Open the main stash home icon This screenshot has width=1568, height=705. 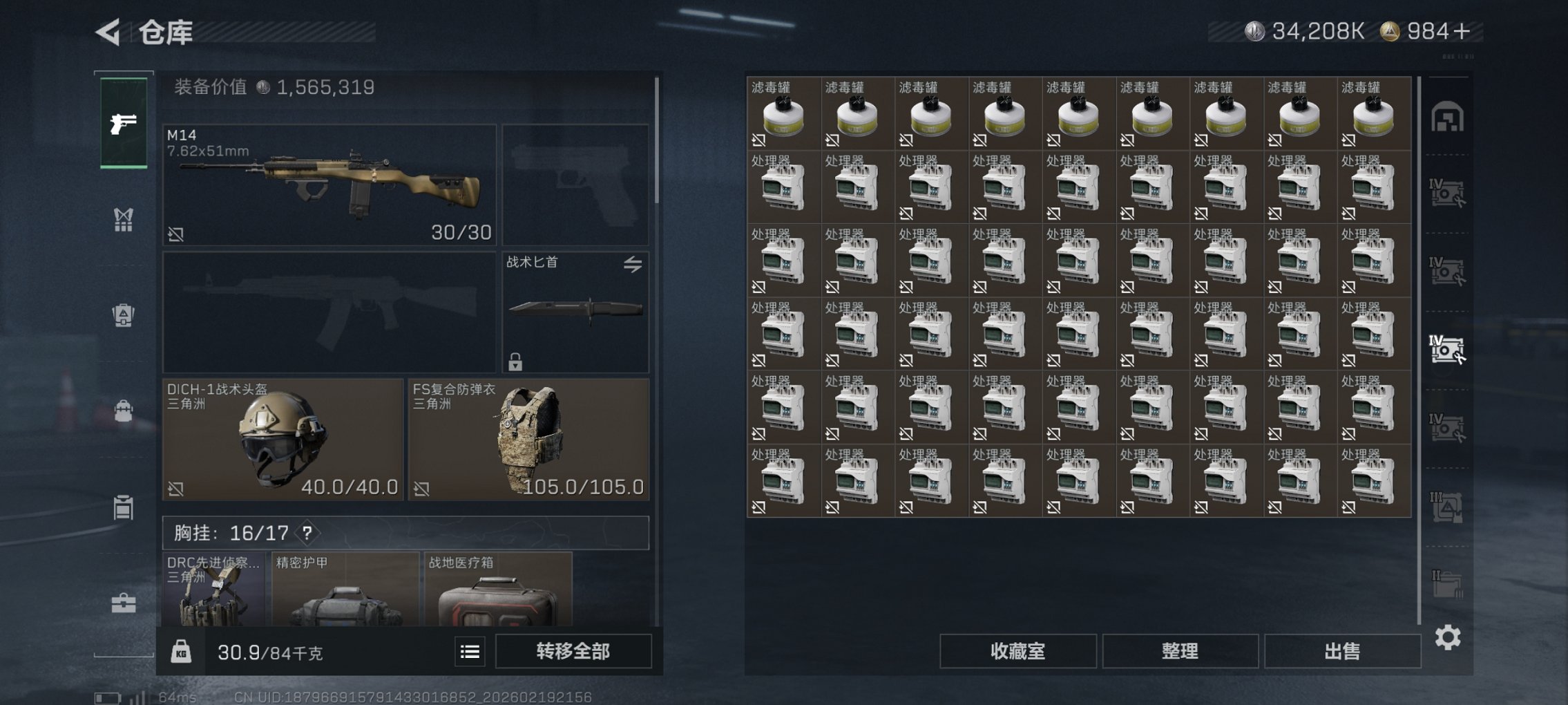[1447, 117]
